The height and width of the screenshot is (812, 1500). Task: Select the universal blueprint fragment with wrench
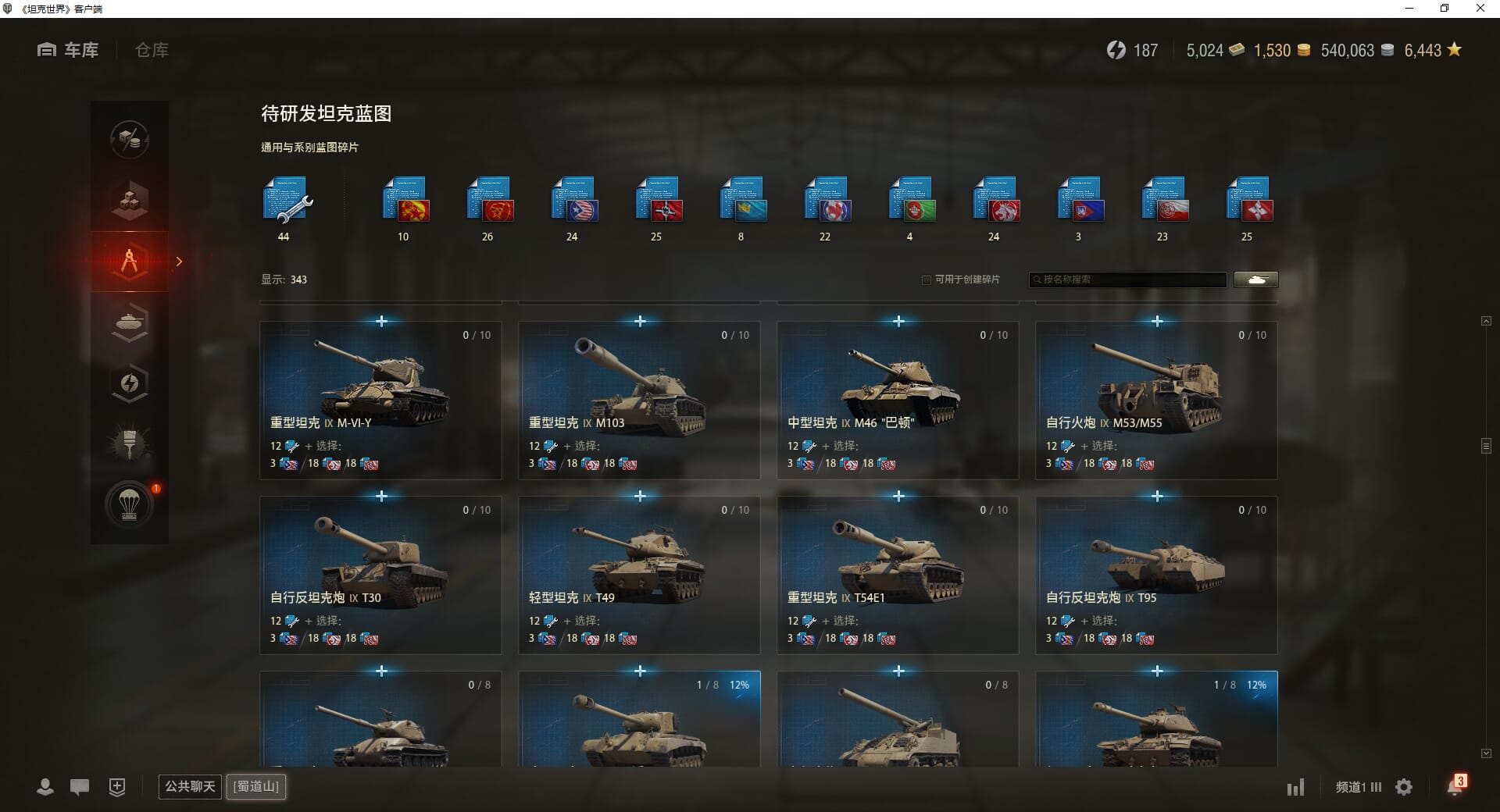[287, 201]
